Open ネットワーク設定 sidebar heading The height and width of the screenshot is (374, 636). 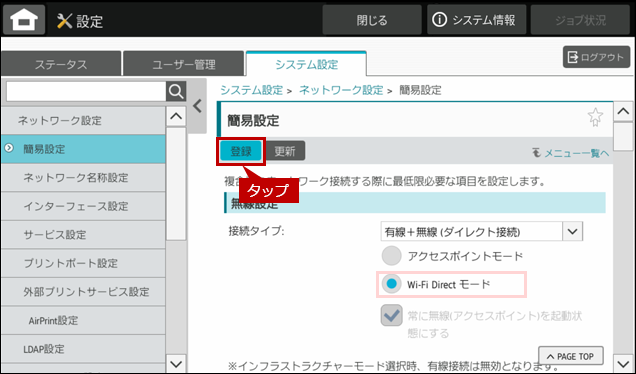point(83,120)
